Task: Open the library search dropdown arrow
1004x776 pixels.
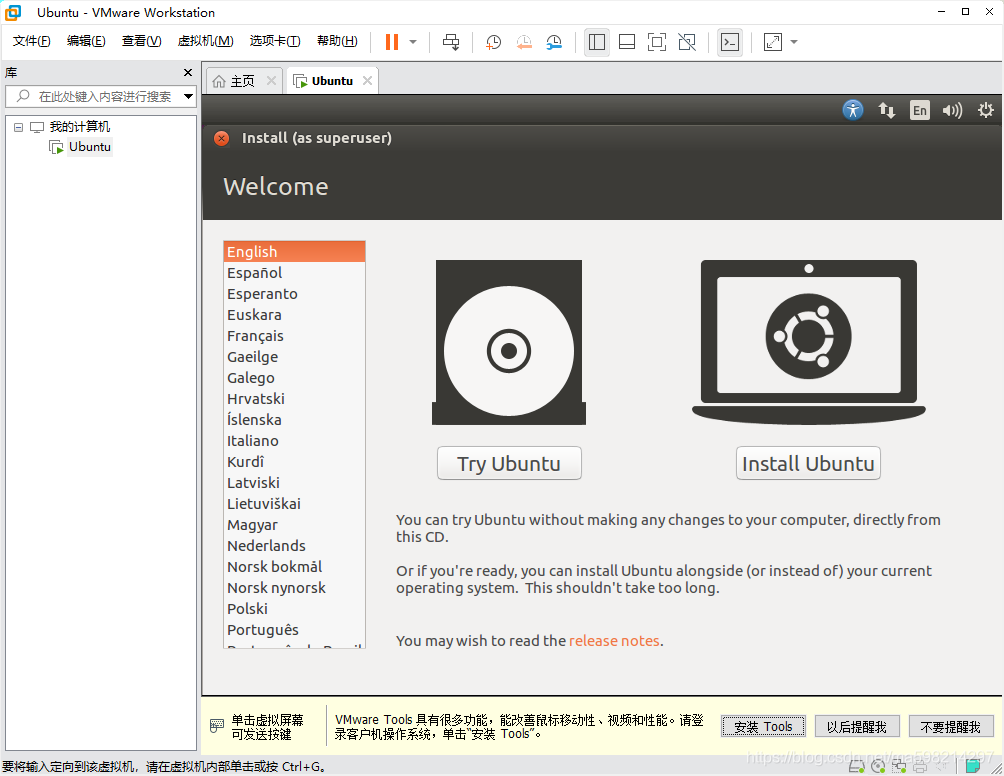Action: pos(188,97)
